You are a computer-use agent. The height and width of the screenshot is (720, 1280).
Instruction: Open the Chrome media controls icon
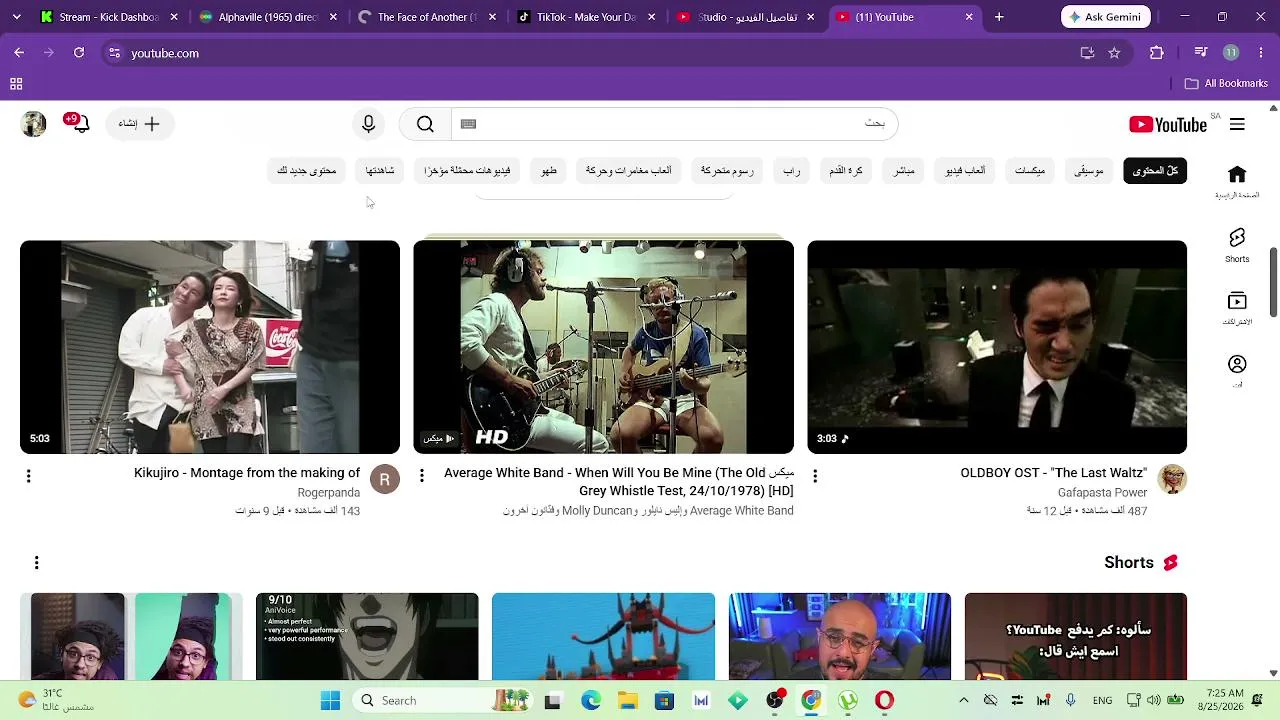point(1201,53)
